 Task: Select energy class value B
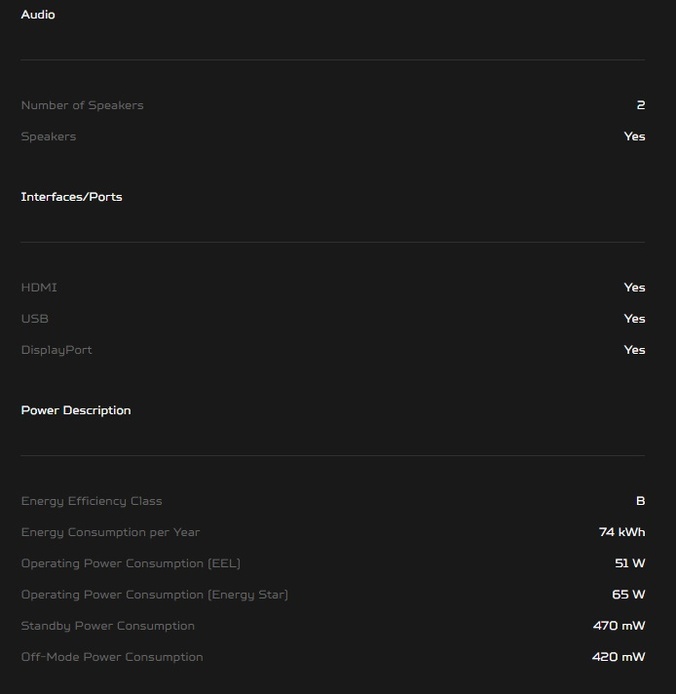(641, 501)
